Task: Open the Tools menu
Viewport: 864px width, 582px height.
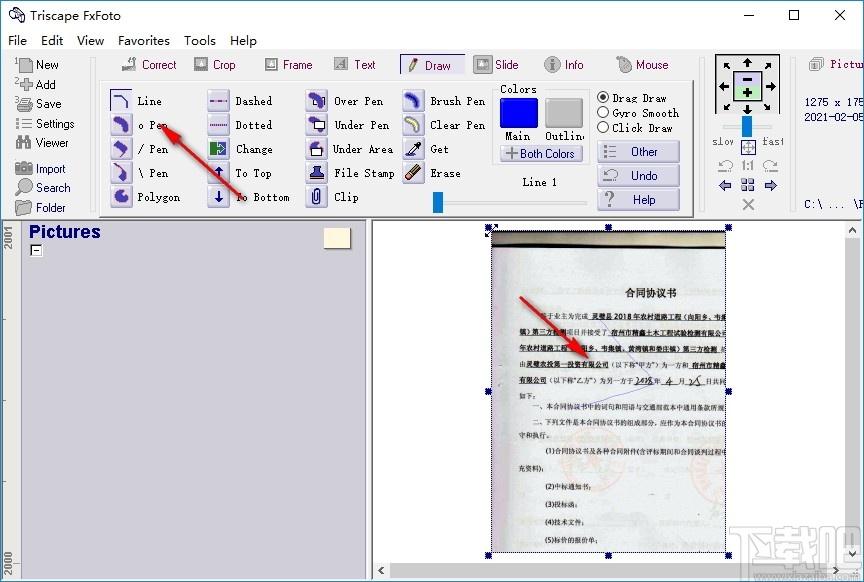Action: click(199, 41)
